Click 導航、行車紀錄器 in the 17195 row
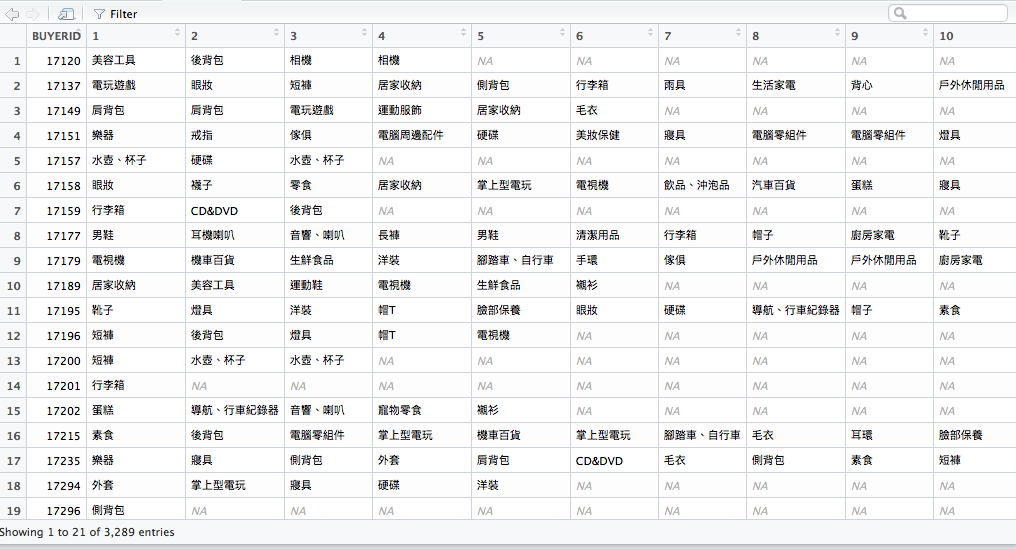This screenshot has height=549, width=1016. 796,310
